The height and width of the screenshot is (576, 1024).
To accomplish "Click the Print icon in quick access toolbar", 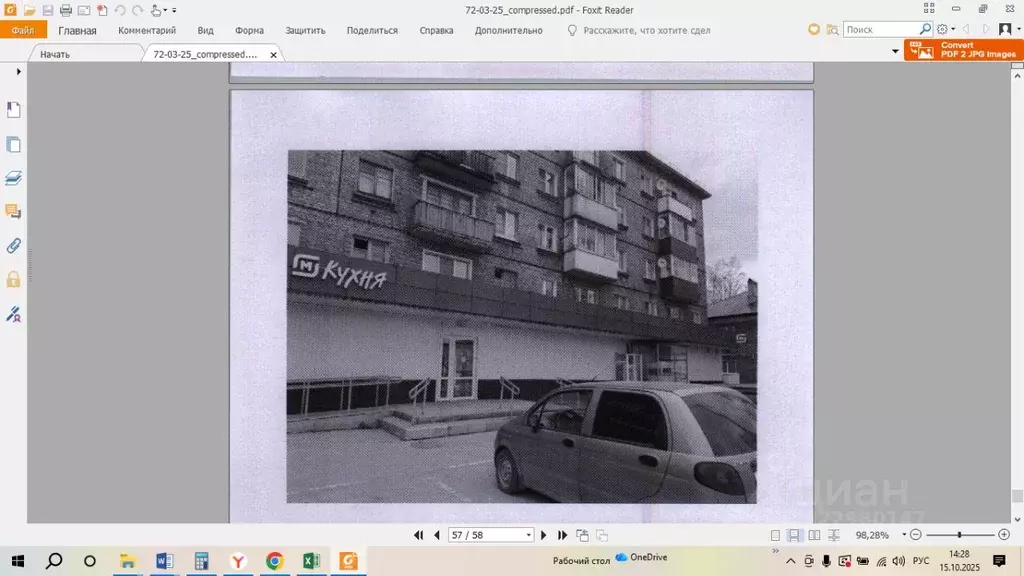I will click(65, 10).
